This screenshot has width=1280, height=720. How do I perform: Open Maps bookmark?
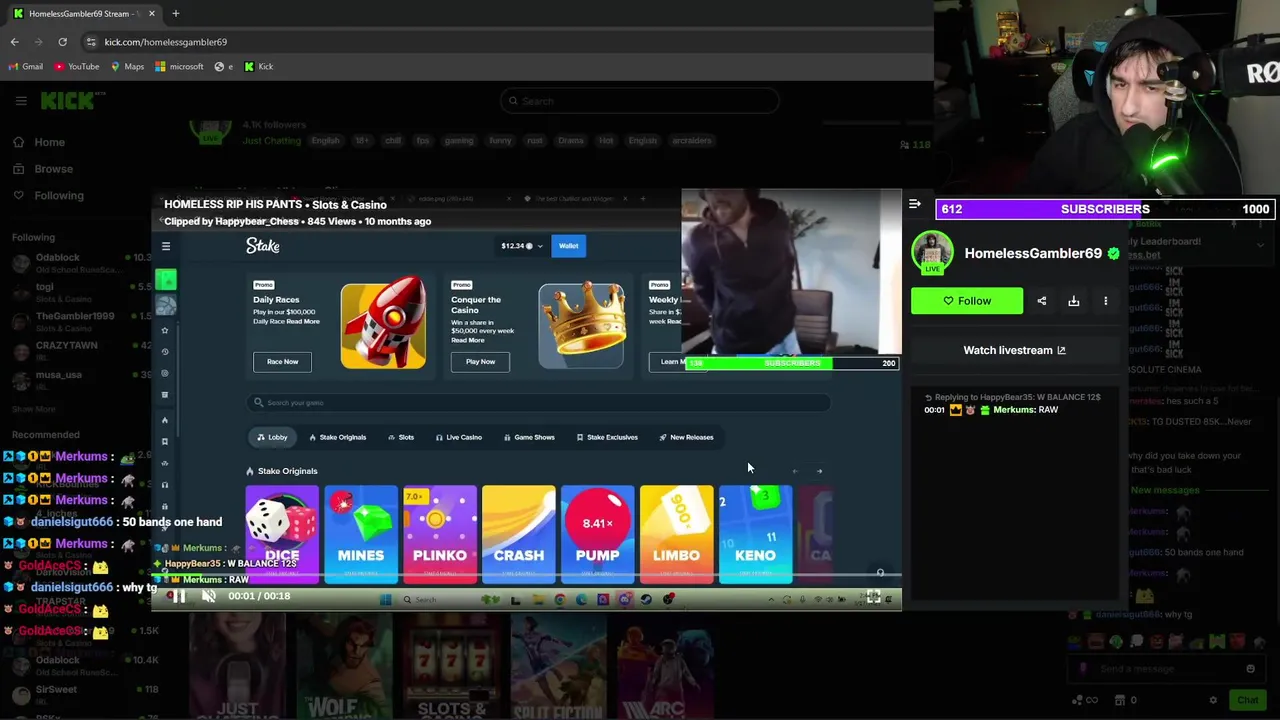(127, 67)
